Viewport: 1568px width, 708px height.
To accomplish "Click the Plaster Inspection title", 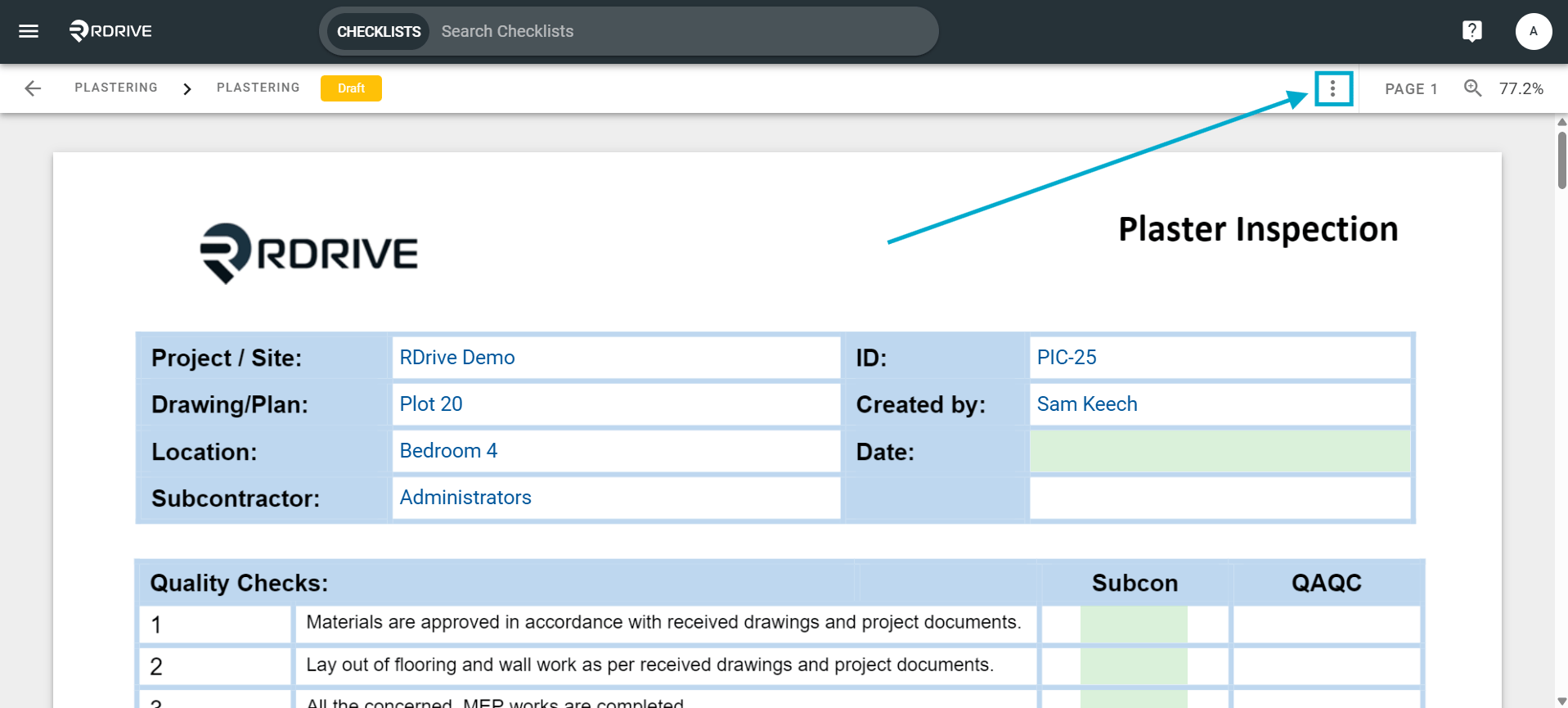I will coord(1258,229).
